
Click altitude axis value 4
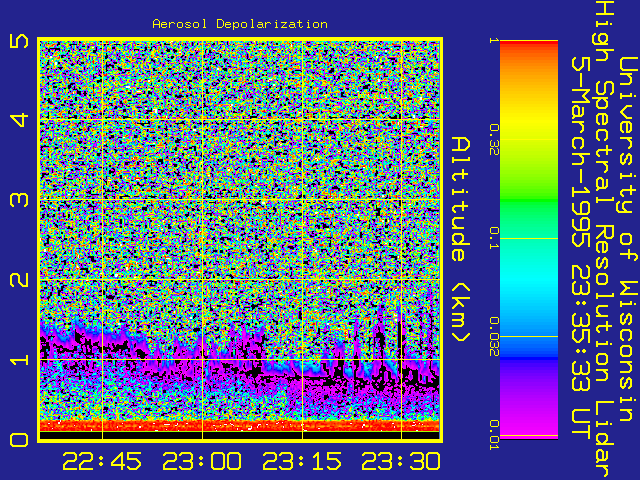coord(19,120)
